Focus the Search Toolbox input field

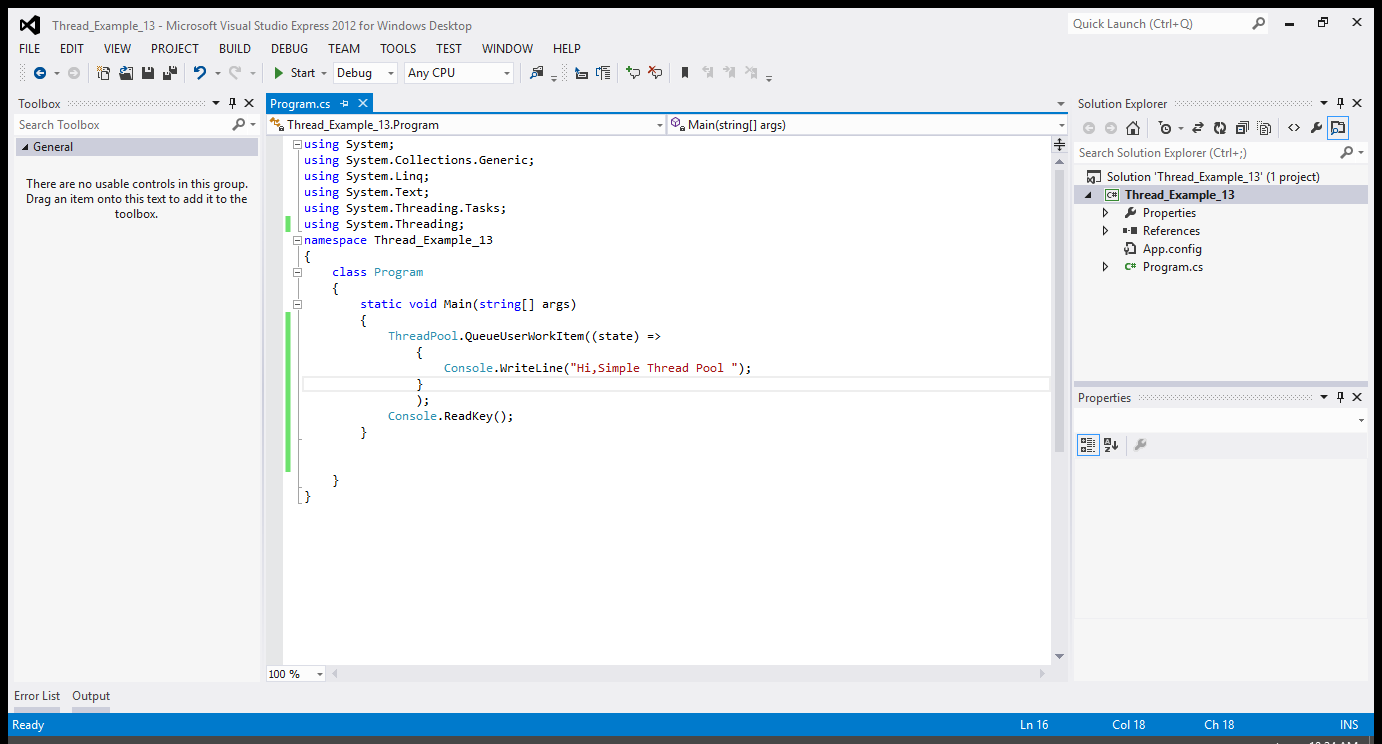[123, 125]
